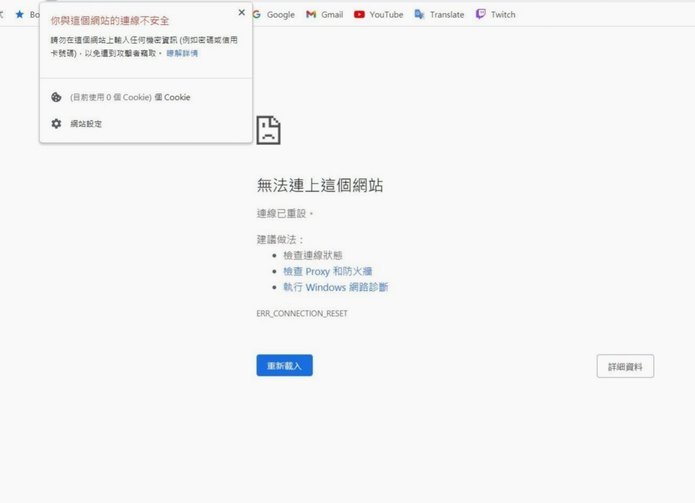The height and width of the screenshot is (503, 695).
Task: Open the Gmail bookmark
Action: 324,15
